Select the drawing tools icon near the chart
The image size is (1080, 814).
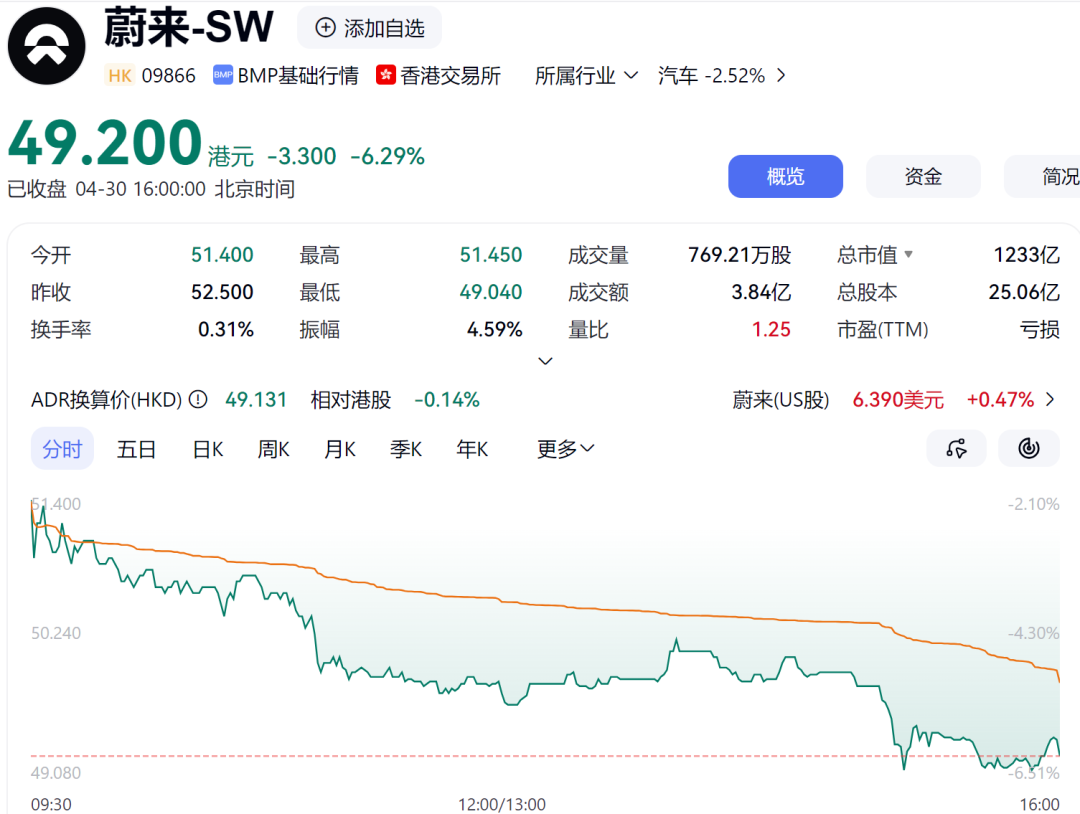[956, 448]
